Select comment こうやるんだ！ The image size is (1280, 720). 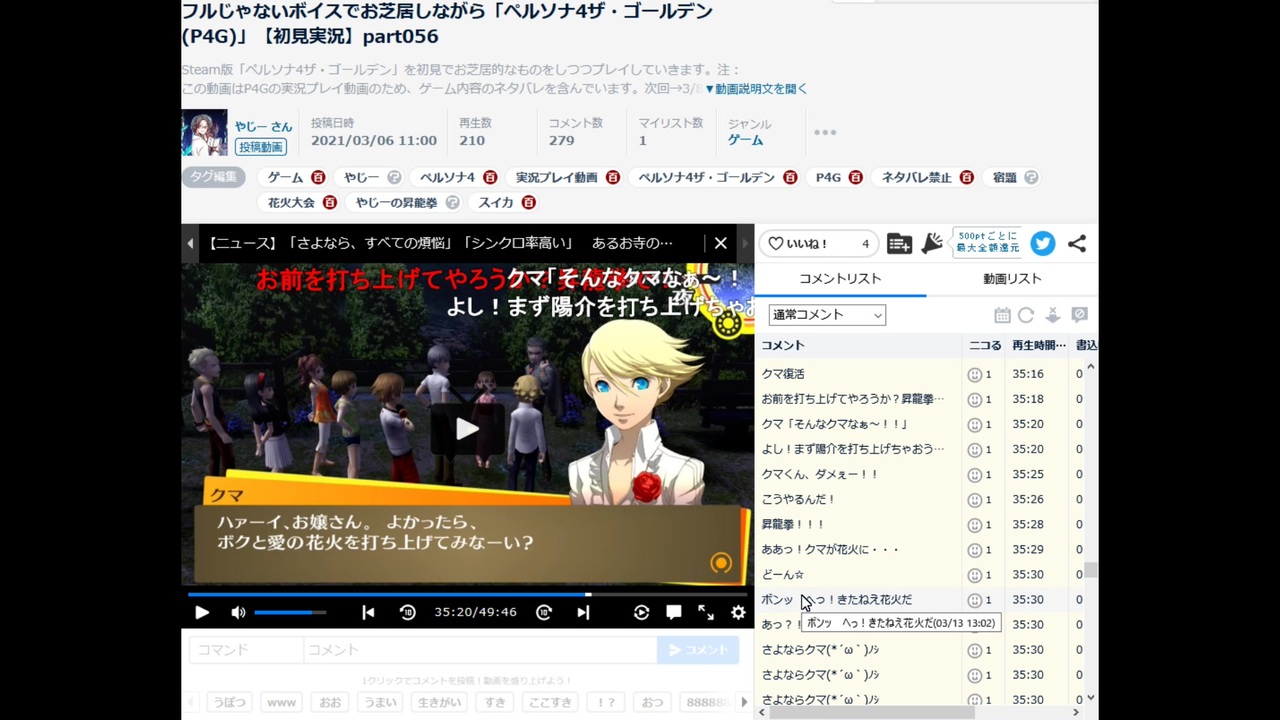click(x=798, y=499)
